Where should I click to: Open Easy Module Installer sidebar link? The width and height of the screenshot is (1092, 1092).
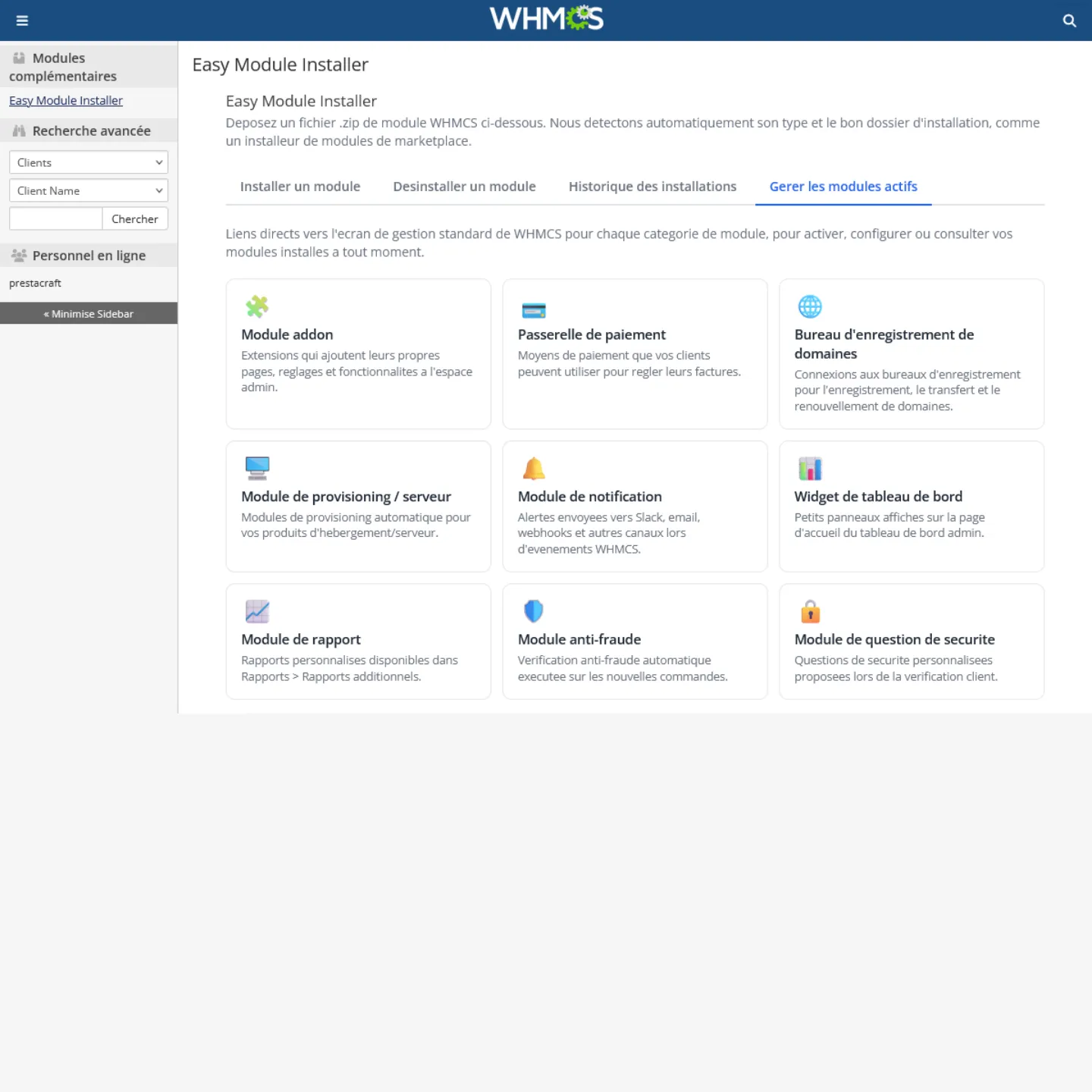tap(66, 101)
